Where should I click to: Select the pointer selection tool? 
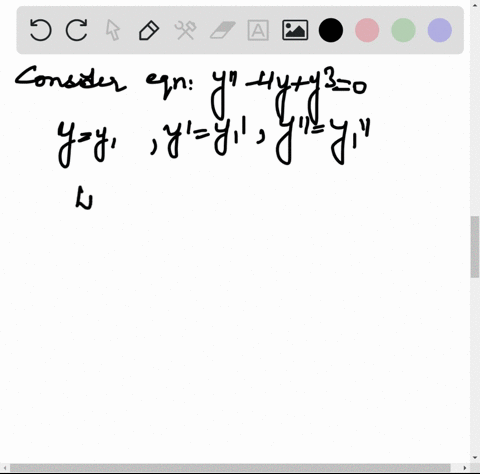pos(113,30)
